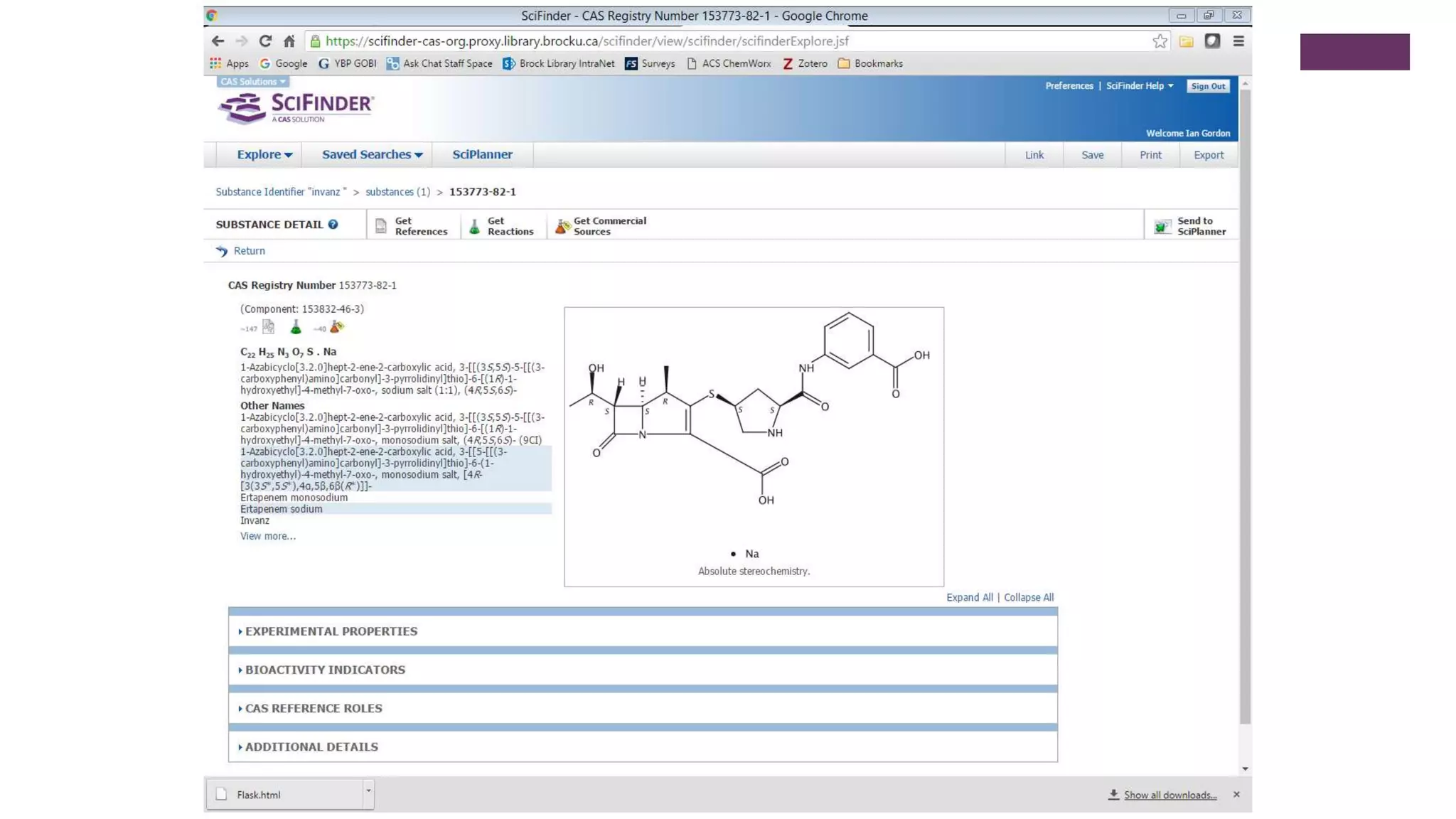1456x819 pixels.
Task: Click the Get Reactions flask icon
Action: (x=474, y=227)
